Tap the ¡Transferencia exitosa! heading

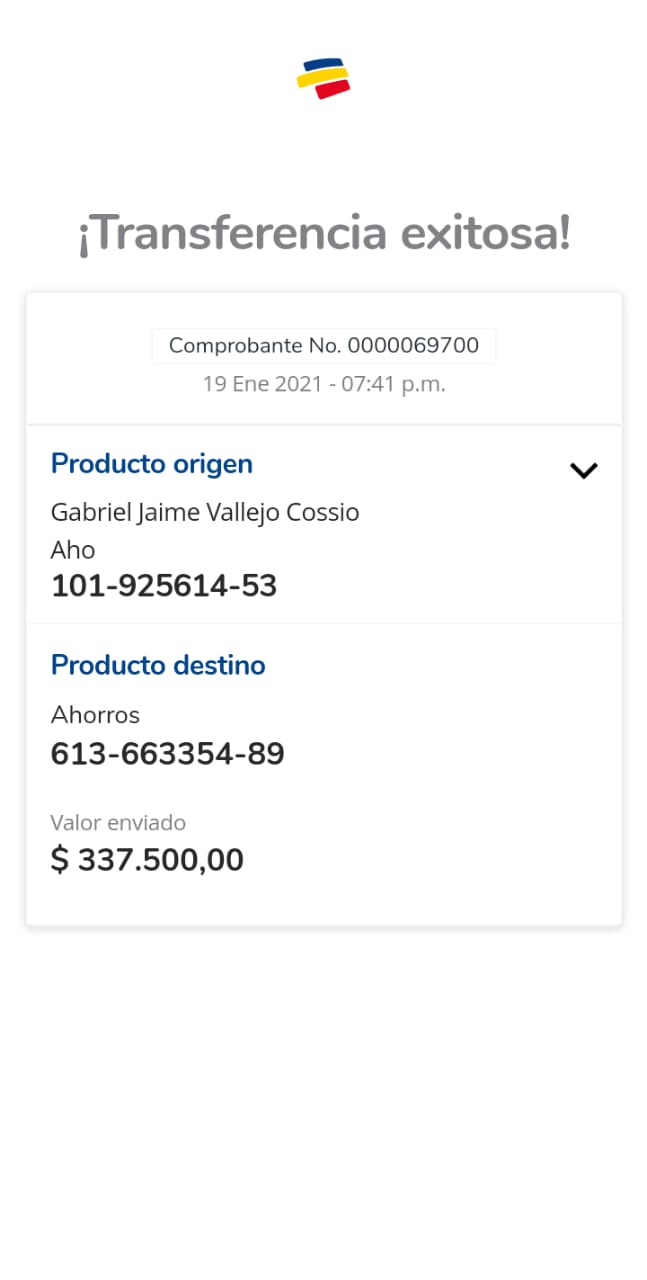click(324, 234)
